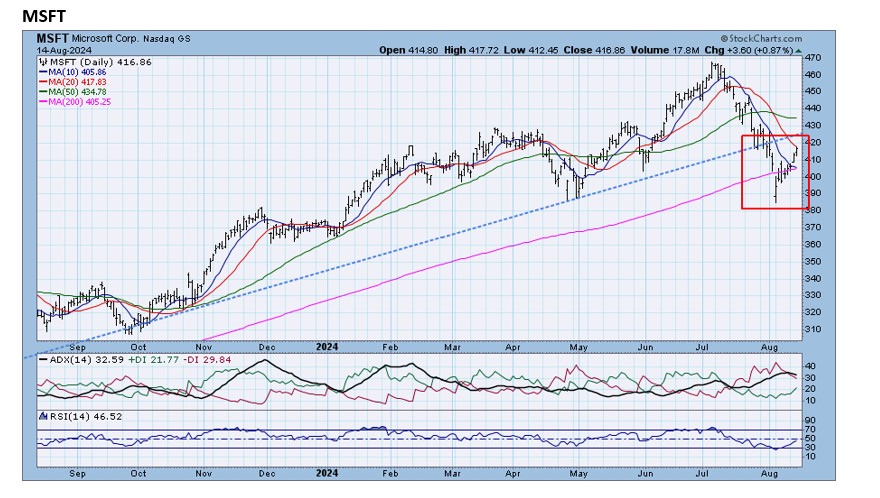This screenshot has height=498, width=880.
Task: Click the 470 price axis label
Action: (814, 57)
